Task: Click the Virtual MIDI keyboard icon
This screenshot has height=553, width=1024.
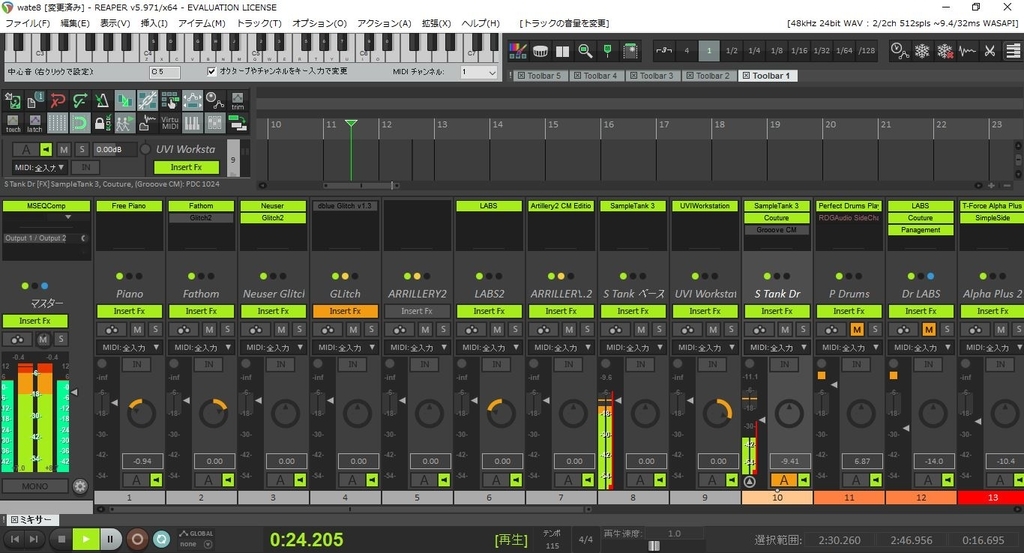Action: 170,123
